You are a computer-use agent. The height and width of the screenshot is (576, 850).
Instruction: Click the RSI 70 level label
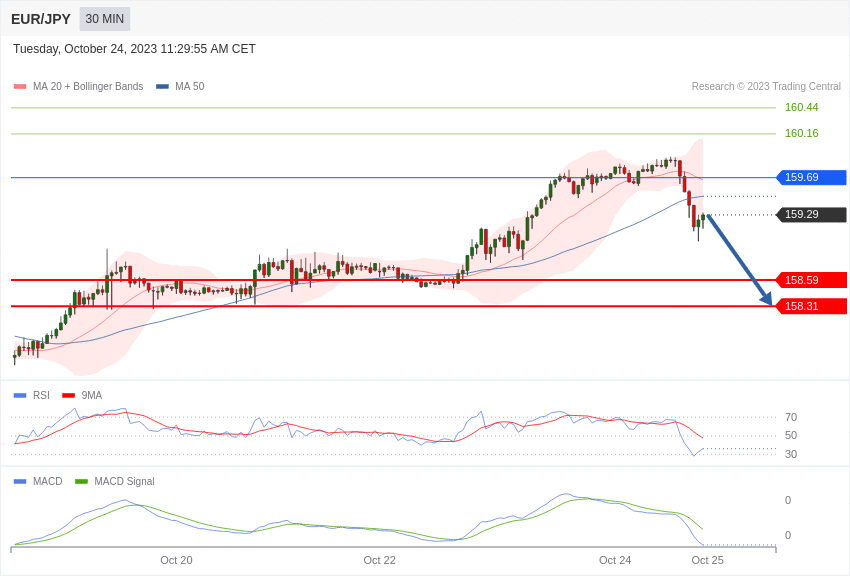791,417
